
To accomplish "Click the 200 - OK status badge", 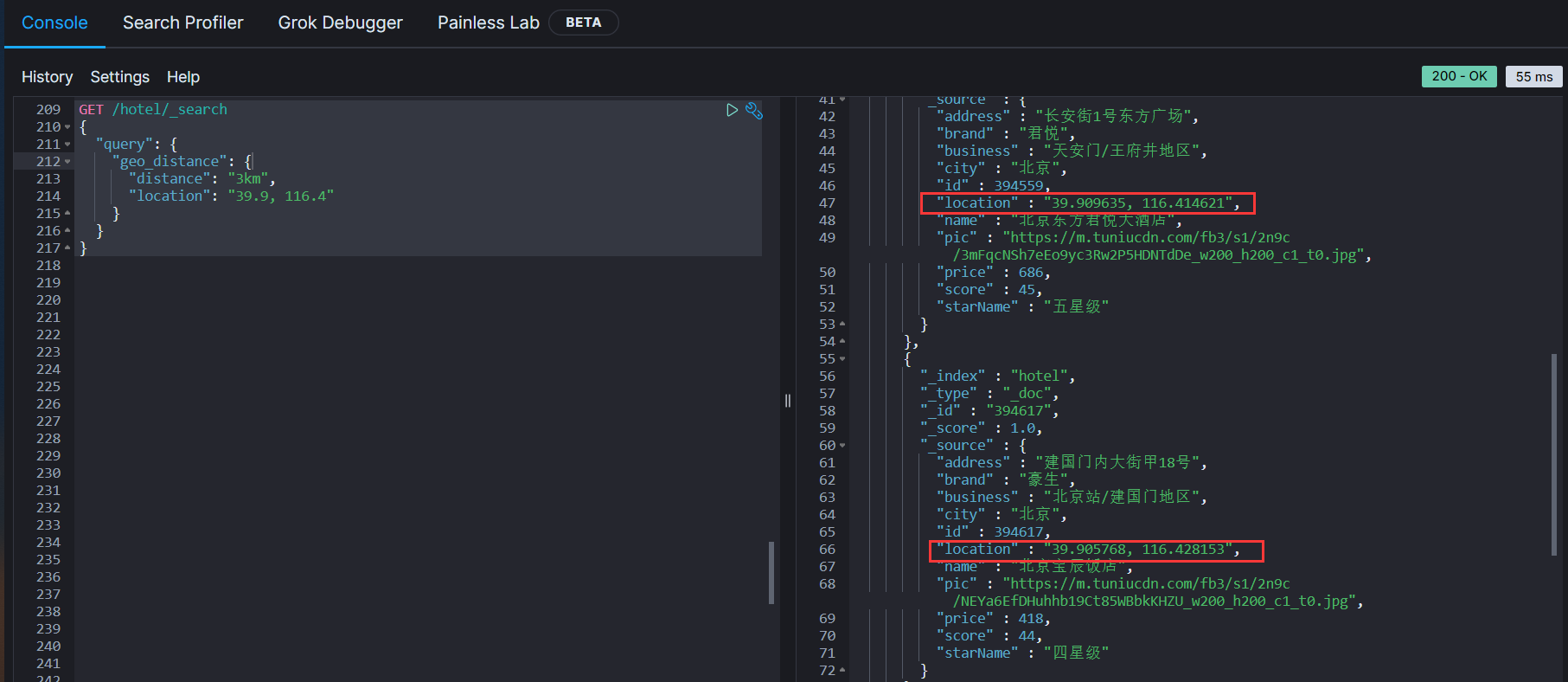I will [x=1458, y=76].
